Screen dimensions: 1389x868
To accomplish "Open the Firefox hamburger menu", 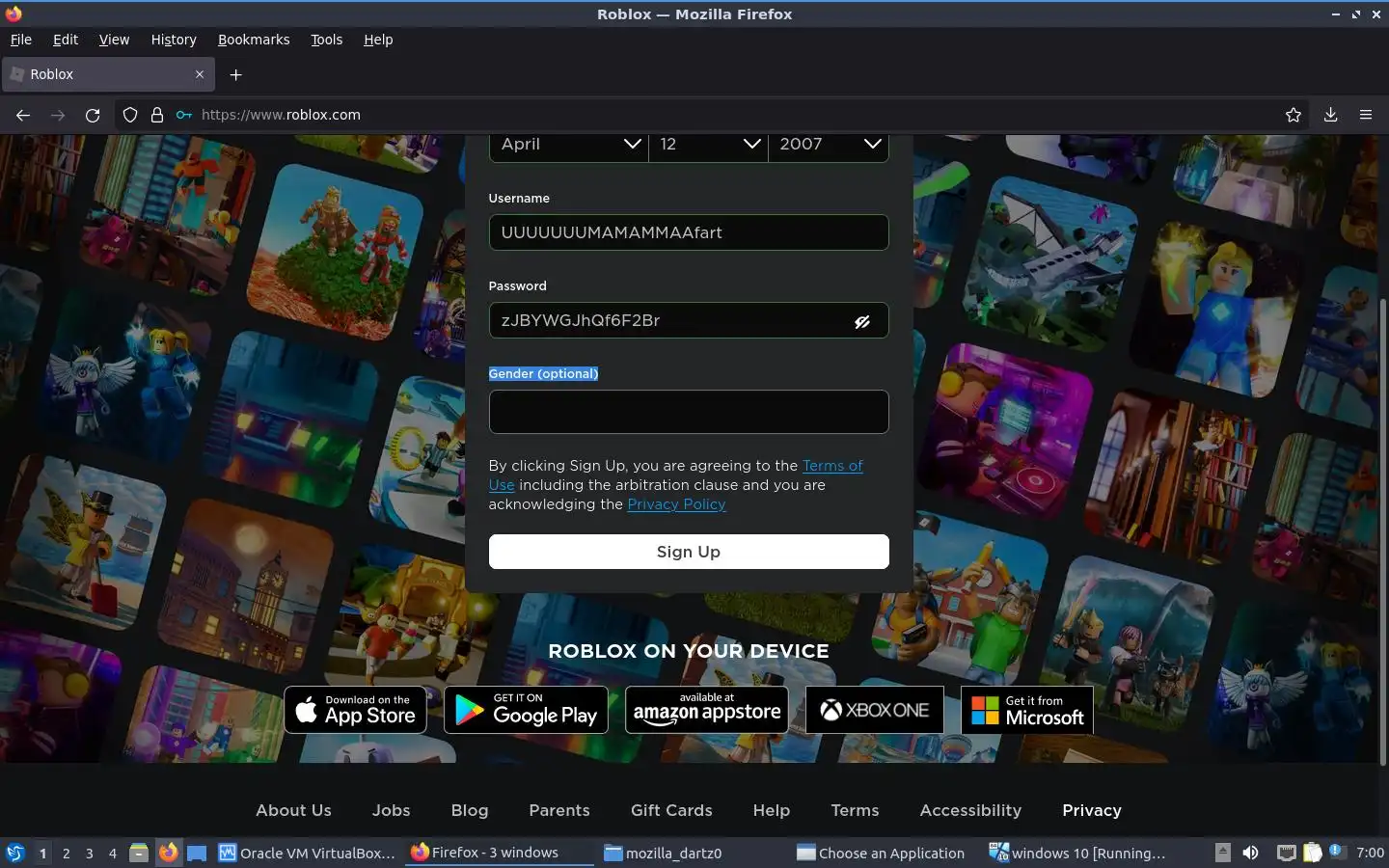I will tap(1366, 115).
